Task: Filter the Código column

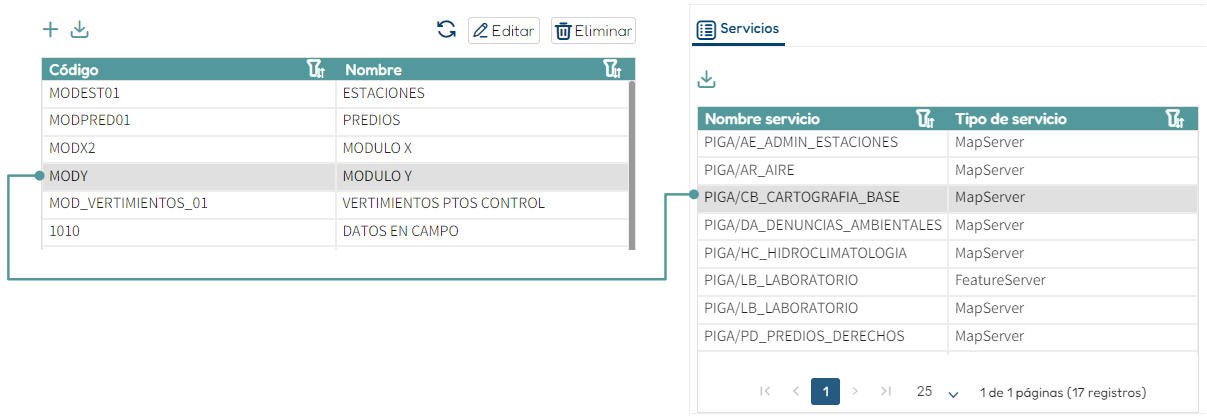Action: pyautogui.click(x=315, y=69)
